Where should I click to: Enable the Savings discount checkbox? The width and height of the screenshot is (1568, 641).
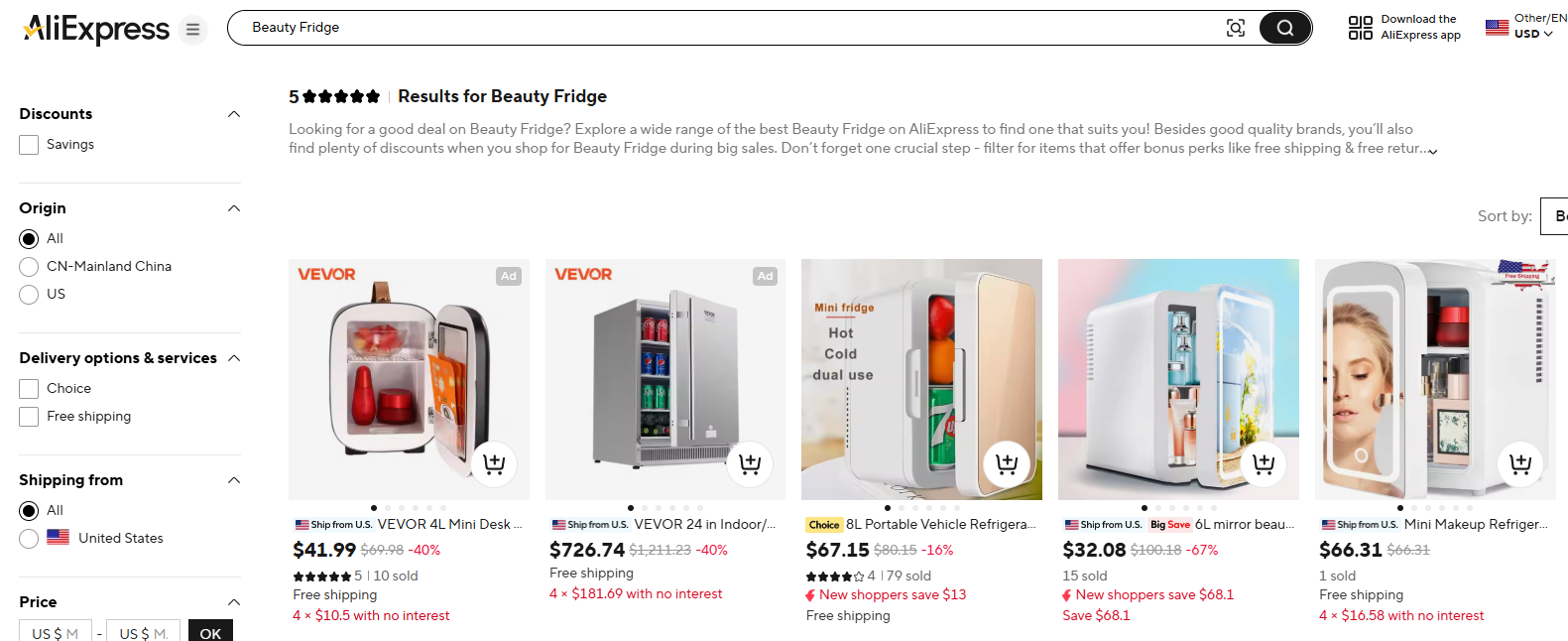pyautogui.click(x=28, y=144)
